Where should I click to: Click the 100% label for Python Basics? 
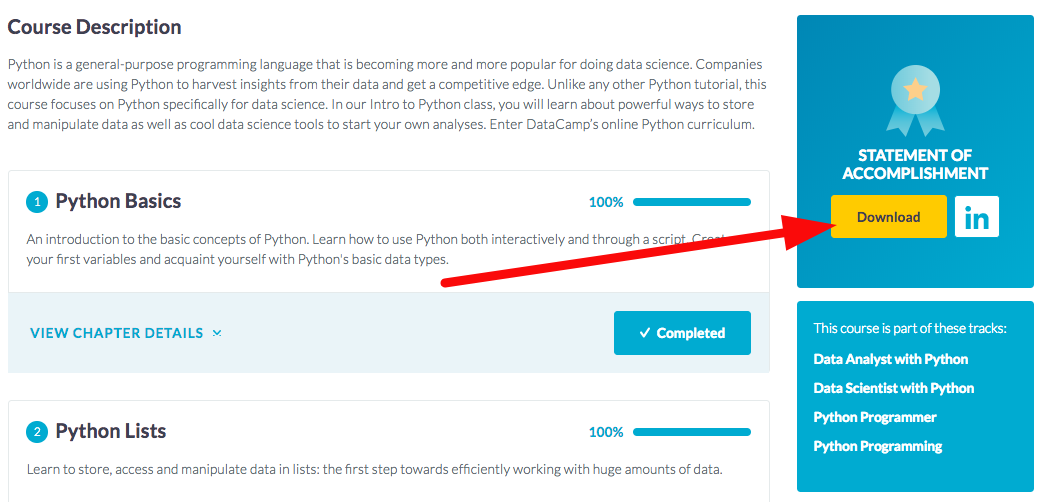(x=606, y=202)
